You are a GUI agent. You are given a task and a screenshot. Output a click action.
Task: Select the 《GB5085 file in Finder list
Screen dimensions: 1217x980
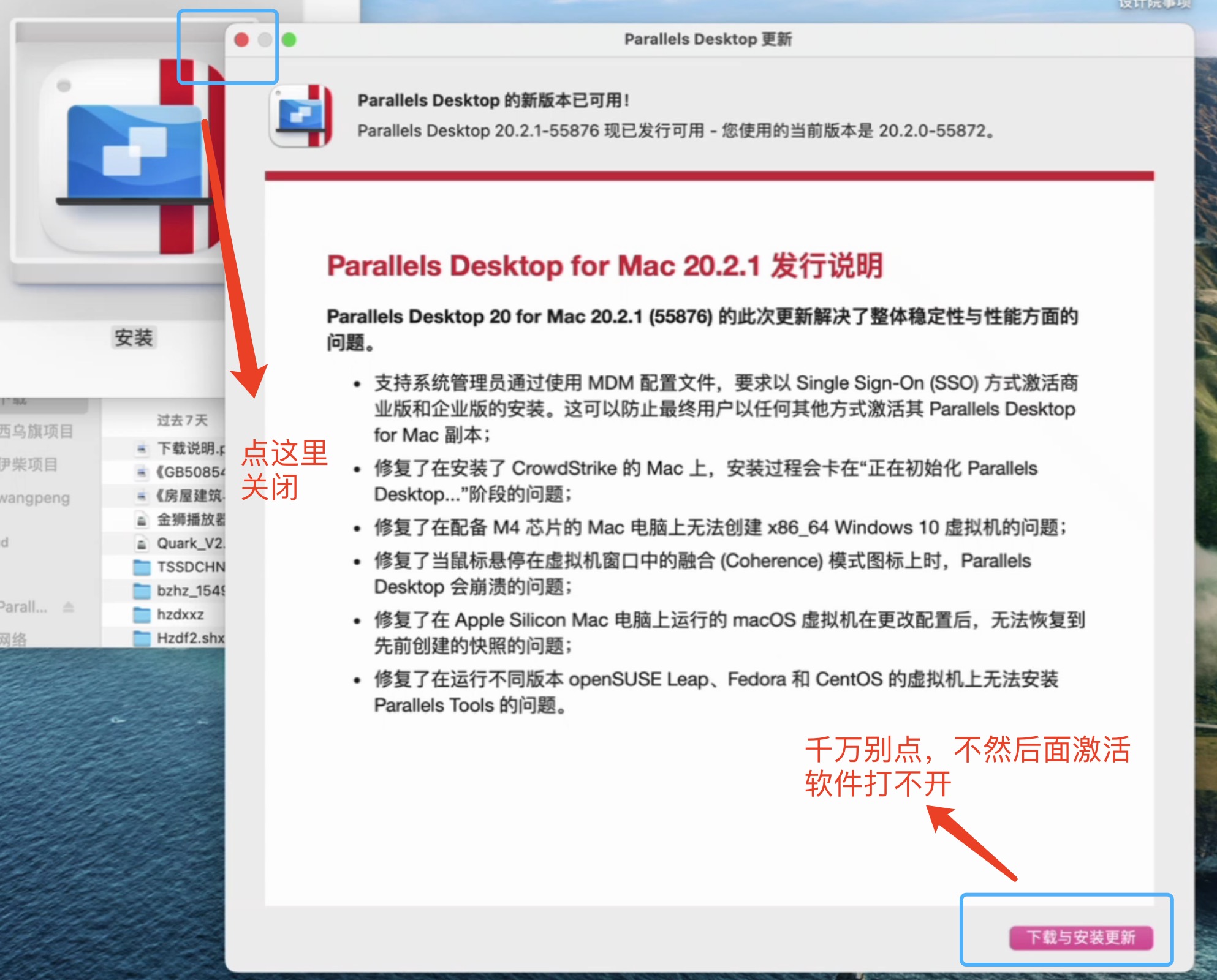tap(190, 472)
